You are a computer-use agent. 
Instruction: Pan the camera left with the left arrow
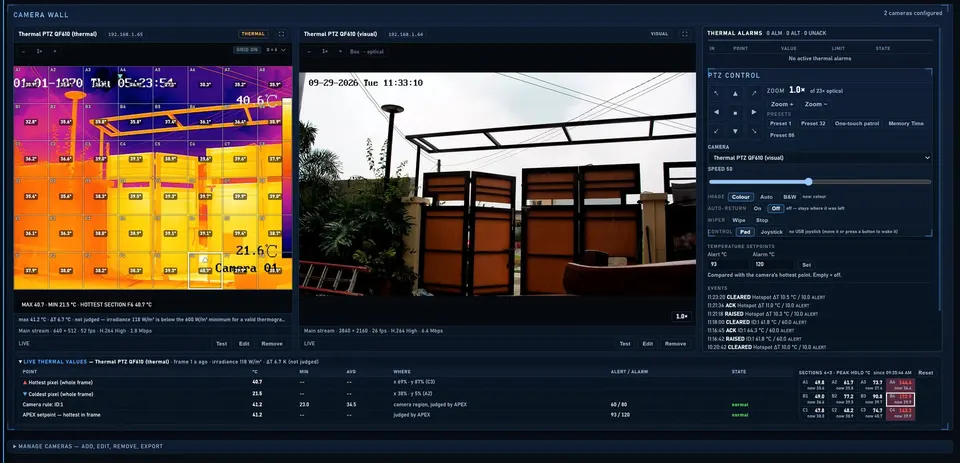716,112
